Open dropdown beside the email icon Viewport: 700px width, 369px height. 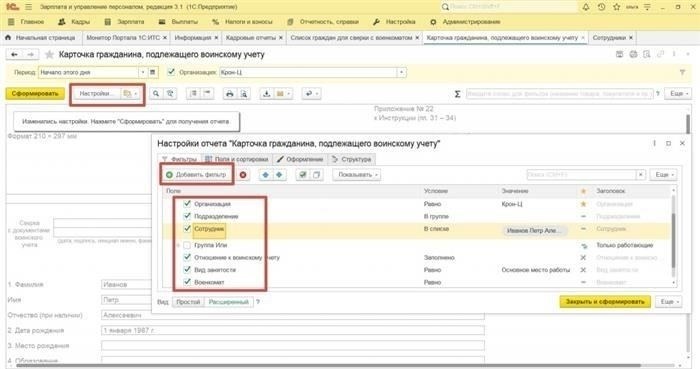click(288, 94)
